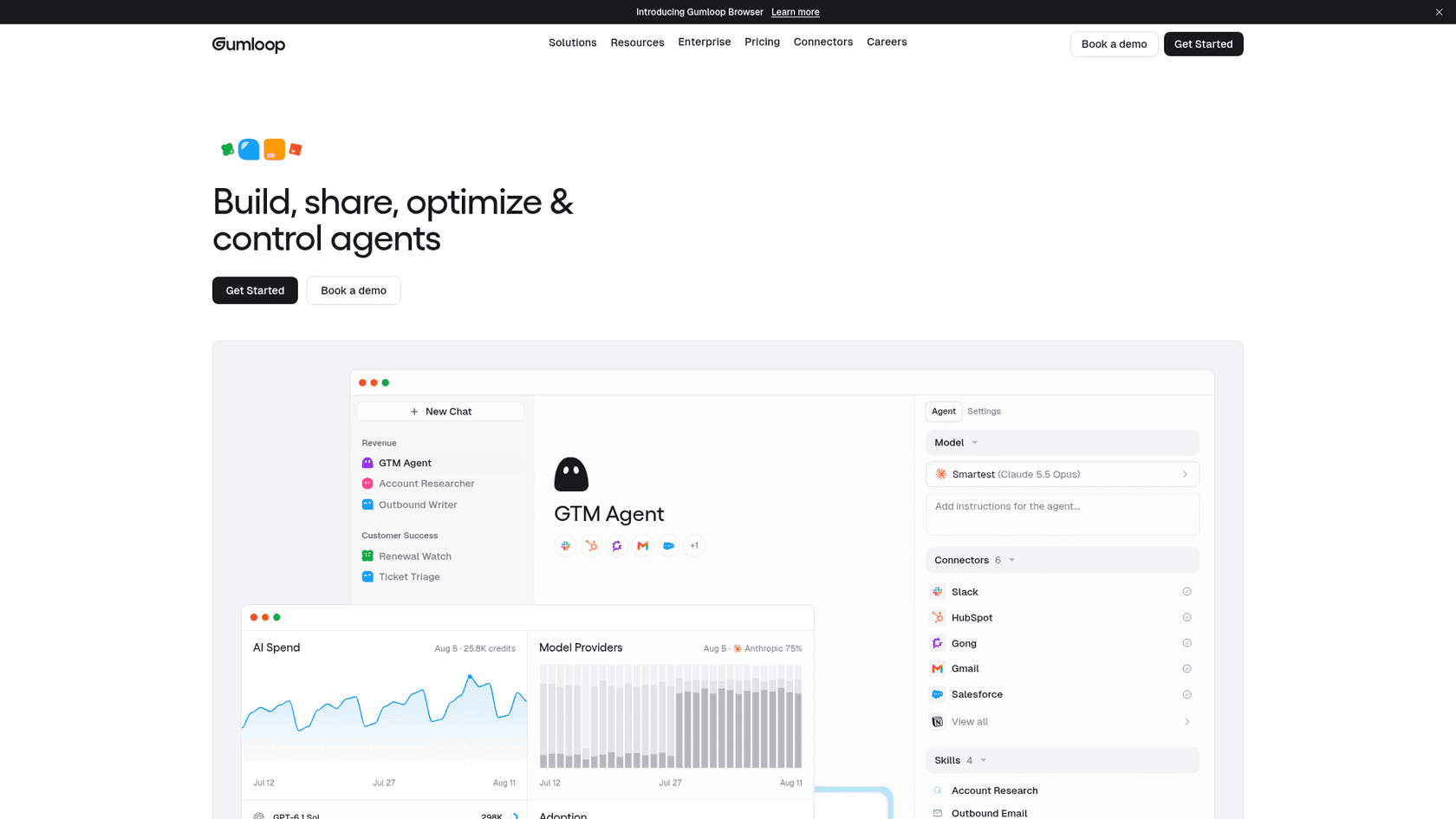The height and width of the screenshot is (819, 1456).
Task: Click the Gong icon under GTM Agent title
Action: (x=617, y=546)
